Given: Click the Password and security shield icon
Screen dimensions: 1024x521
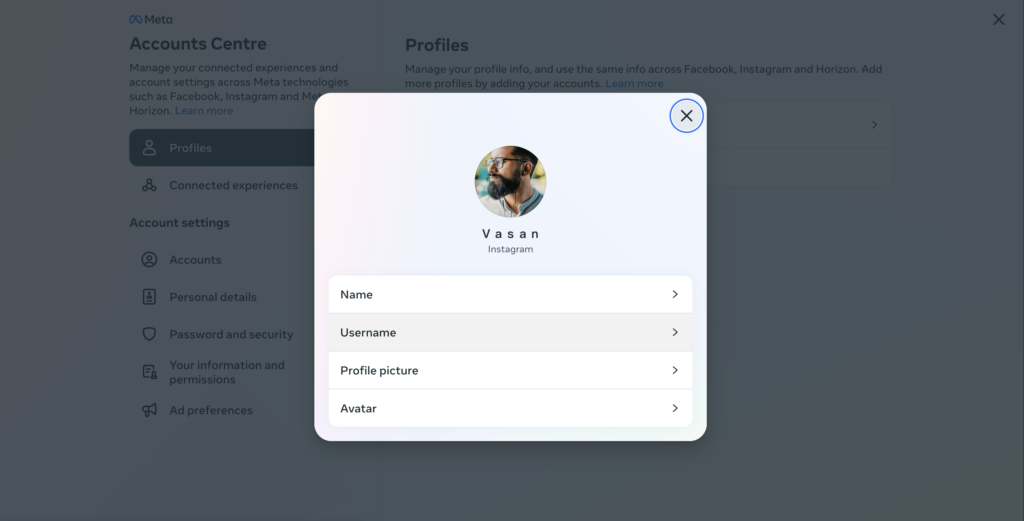Looking at the screenshot, I should (x=150, y=334).
